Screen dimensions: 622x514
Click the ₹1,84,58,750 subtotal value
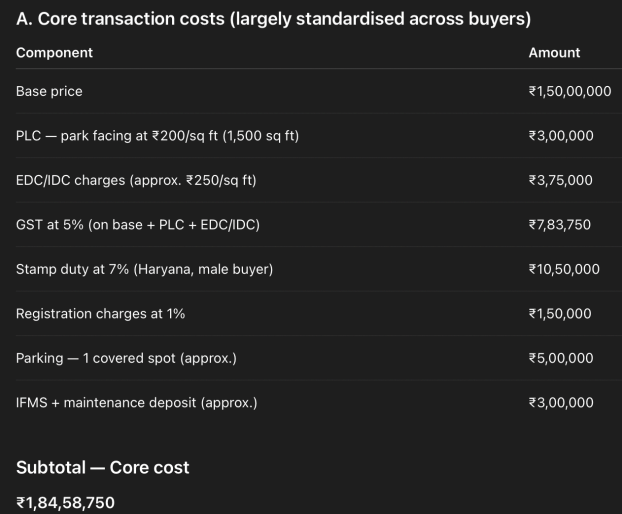point(65,502)
